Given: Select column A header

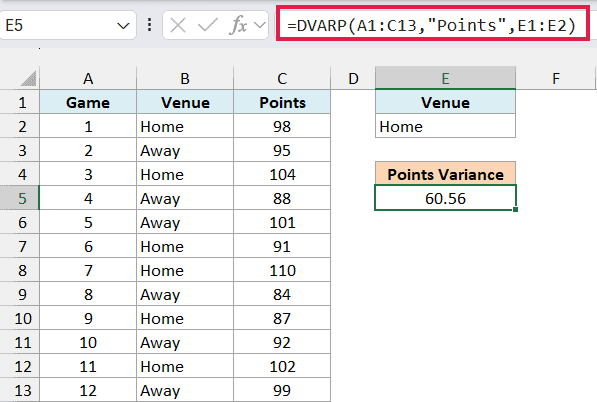Looking at the screenshot, I should pos(88,78).
